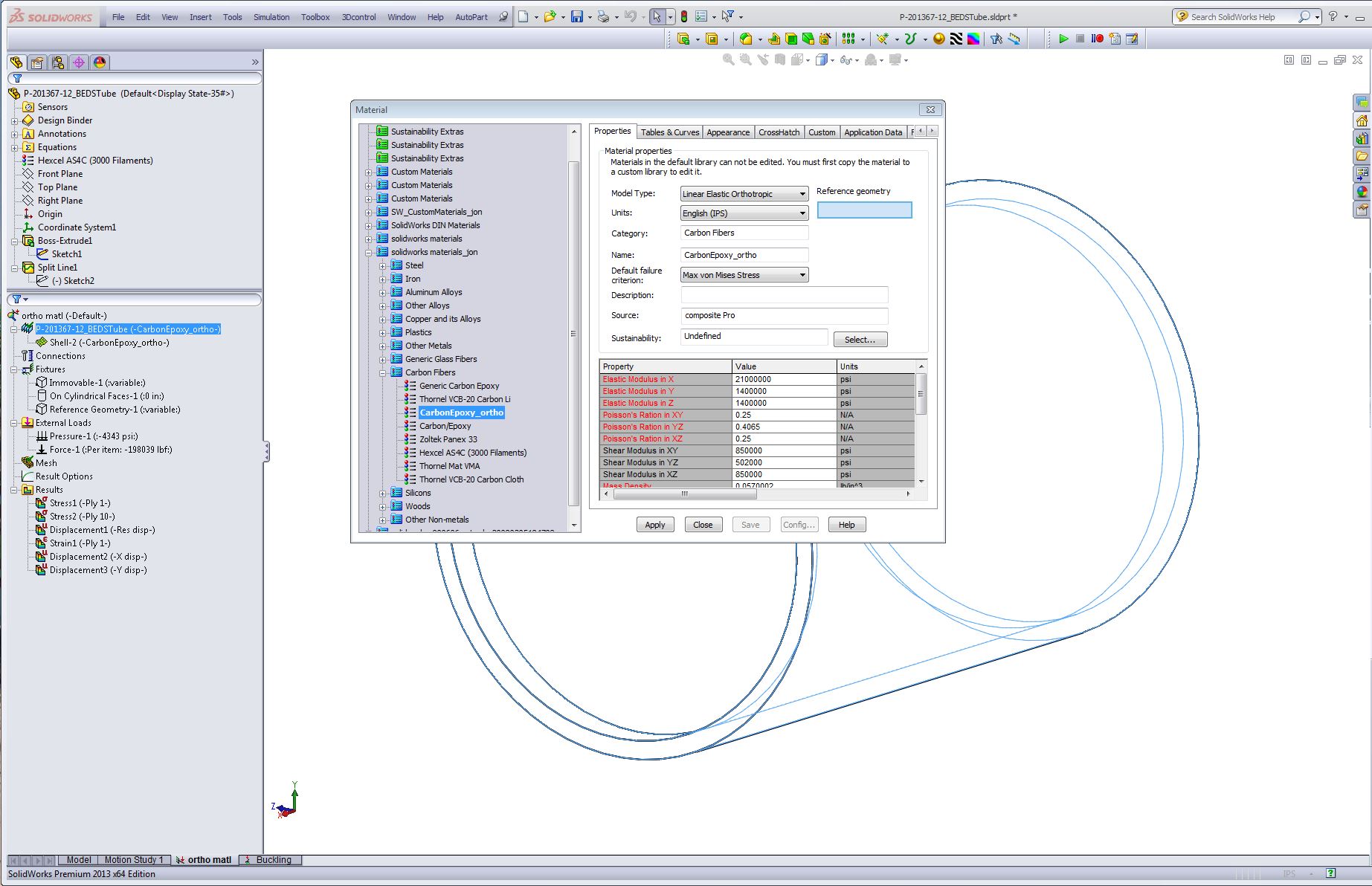Click the Select... sustainability button

[860, 340]
